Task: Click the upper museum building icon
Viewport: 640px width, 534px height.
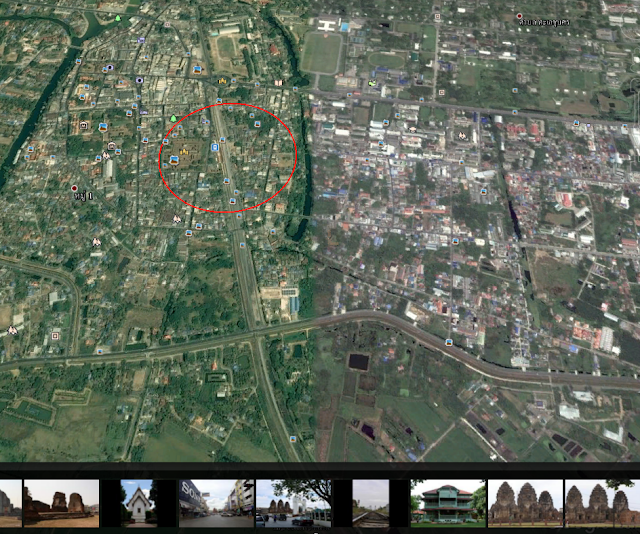Action: [84, 125]
